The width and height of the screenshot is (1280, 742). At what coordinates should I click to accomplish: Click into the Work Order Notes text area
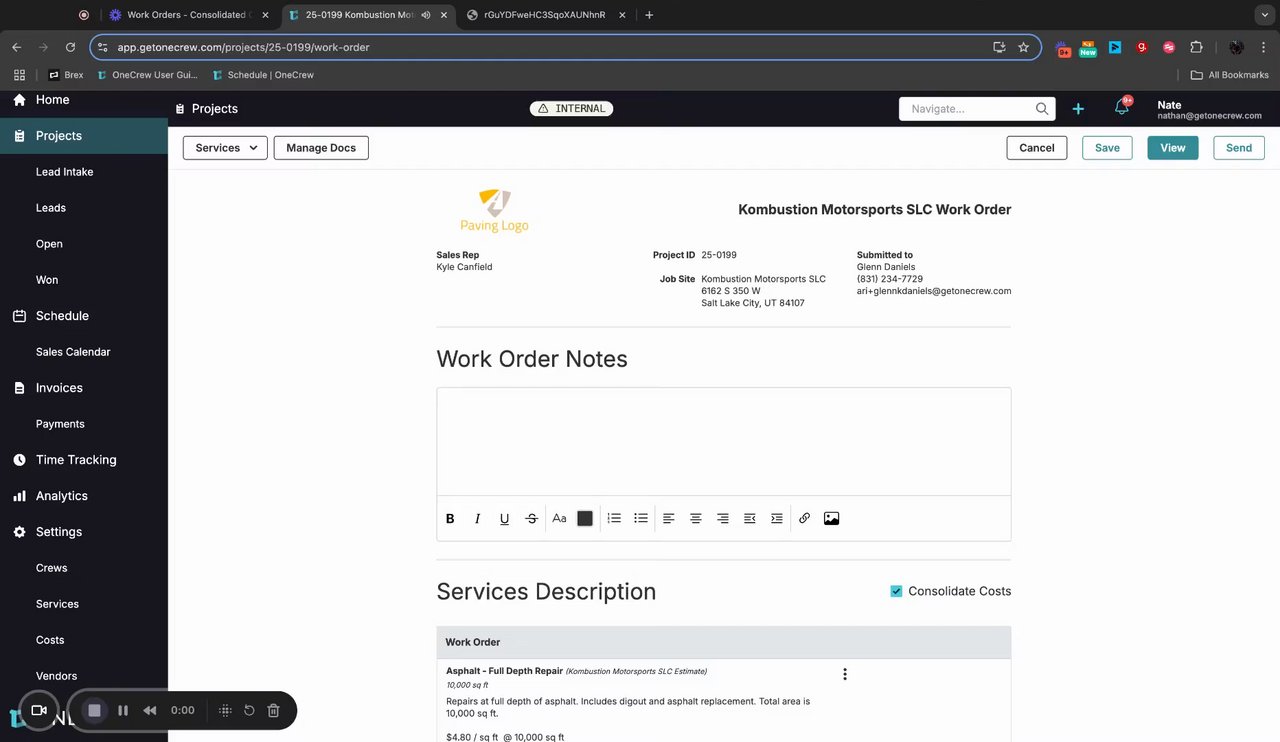(x=723, y=441)
